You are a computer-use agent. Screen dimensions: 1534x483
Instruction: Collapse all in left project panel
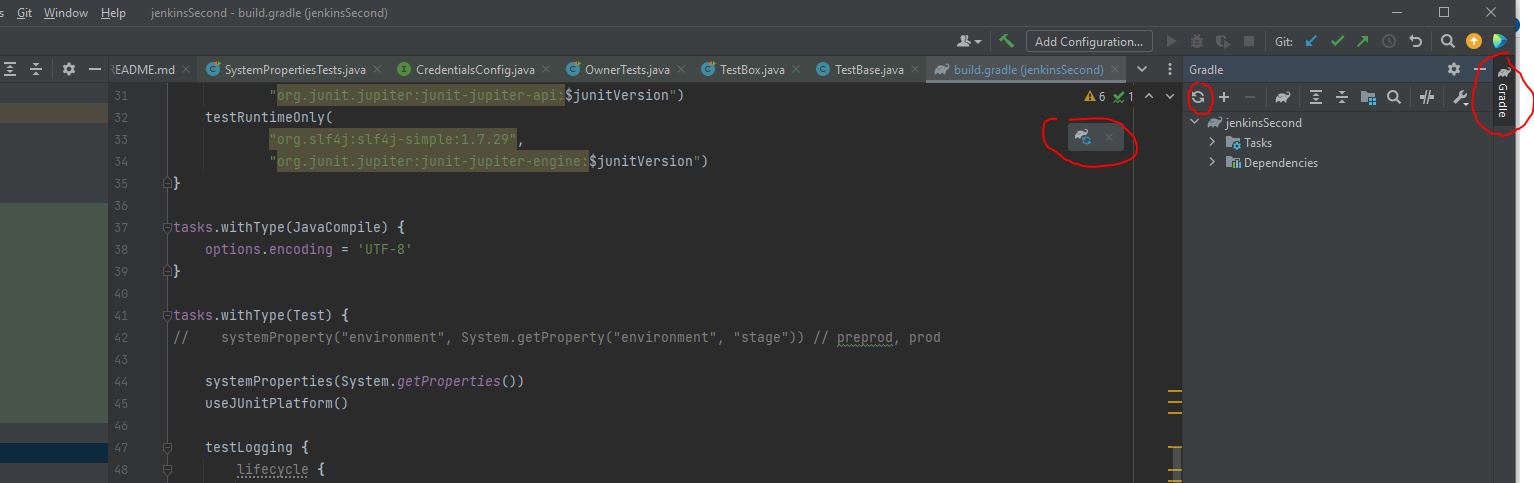click(x=36, y=69)
